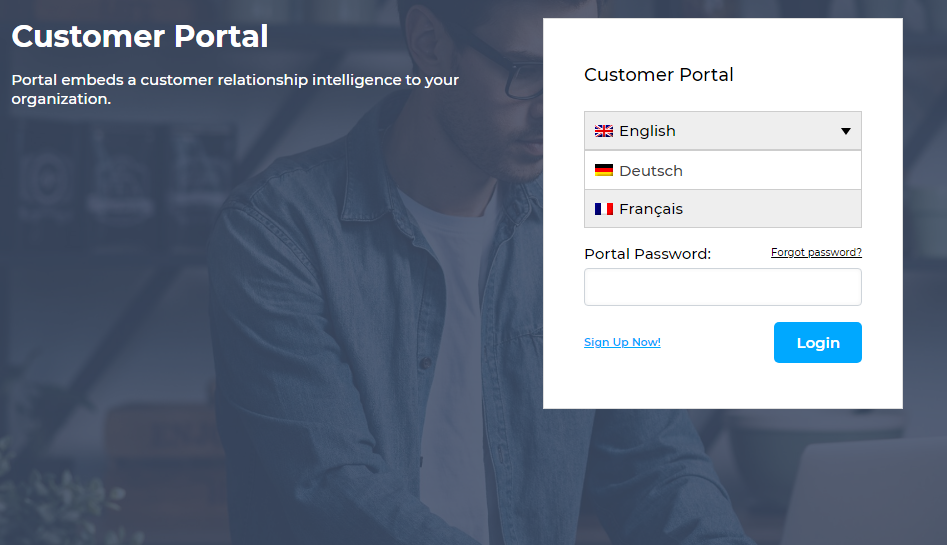Screen dimensions: 947x545
Task: Click the word English in the selector
Action: [x=647, y=131]
